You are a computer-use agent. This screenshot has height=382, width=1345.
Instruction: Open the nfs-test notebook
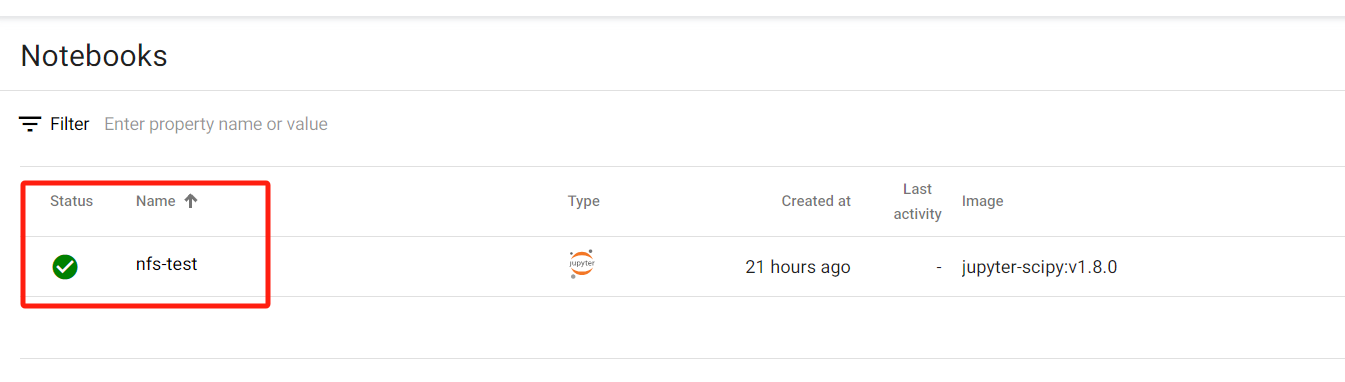(x=167, y=265)
